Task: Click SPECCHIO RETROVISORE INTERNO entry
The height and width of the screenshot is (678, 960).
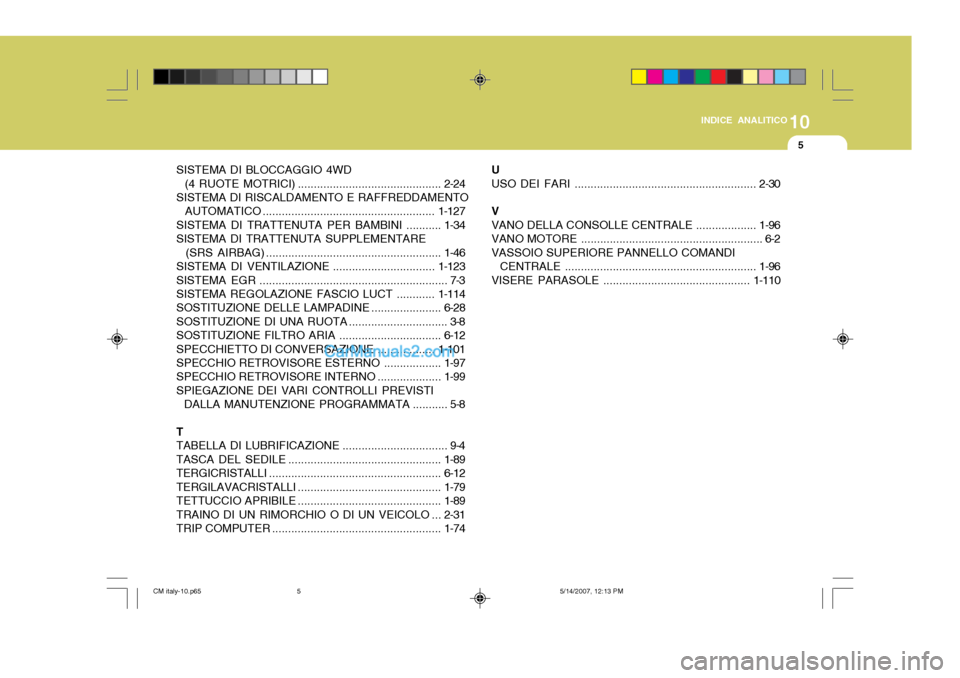Action: pyautogui.click(x=321, y=377)
